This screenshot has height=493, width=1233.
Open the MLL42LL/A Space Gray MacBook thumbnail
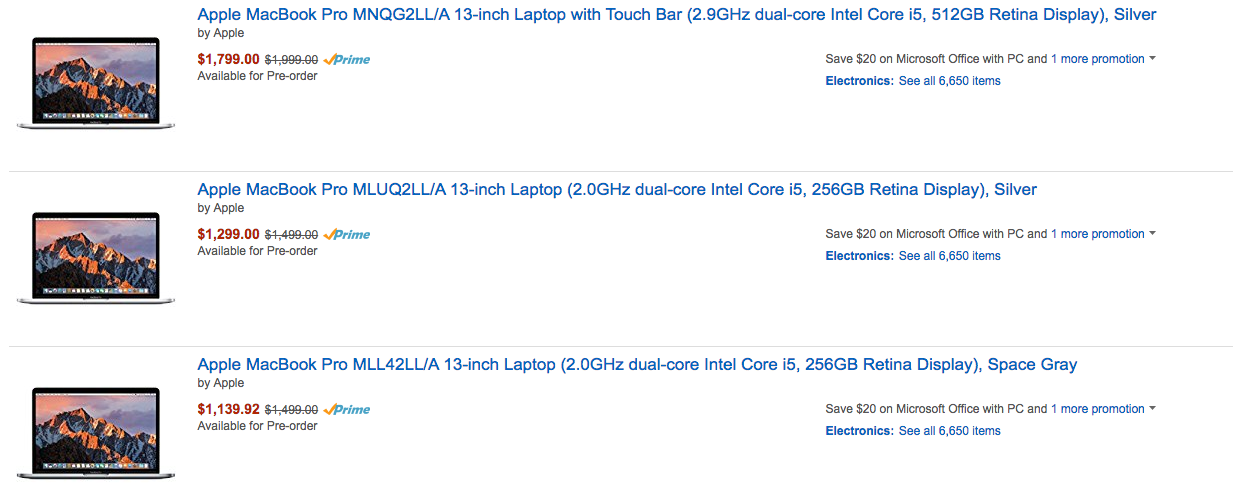tap(96, 433)
